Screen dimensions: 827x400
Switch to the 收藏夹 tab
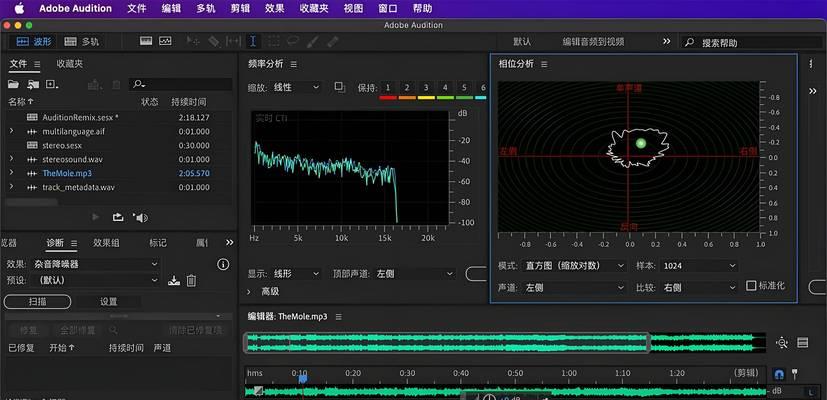pos(70,64)
